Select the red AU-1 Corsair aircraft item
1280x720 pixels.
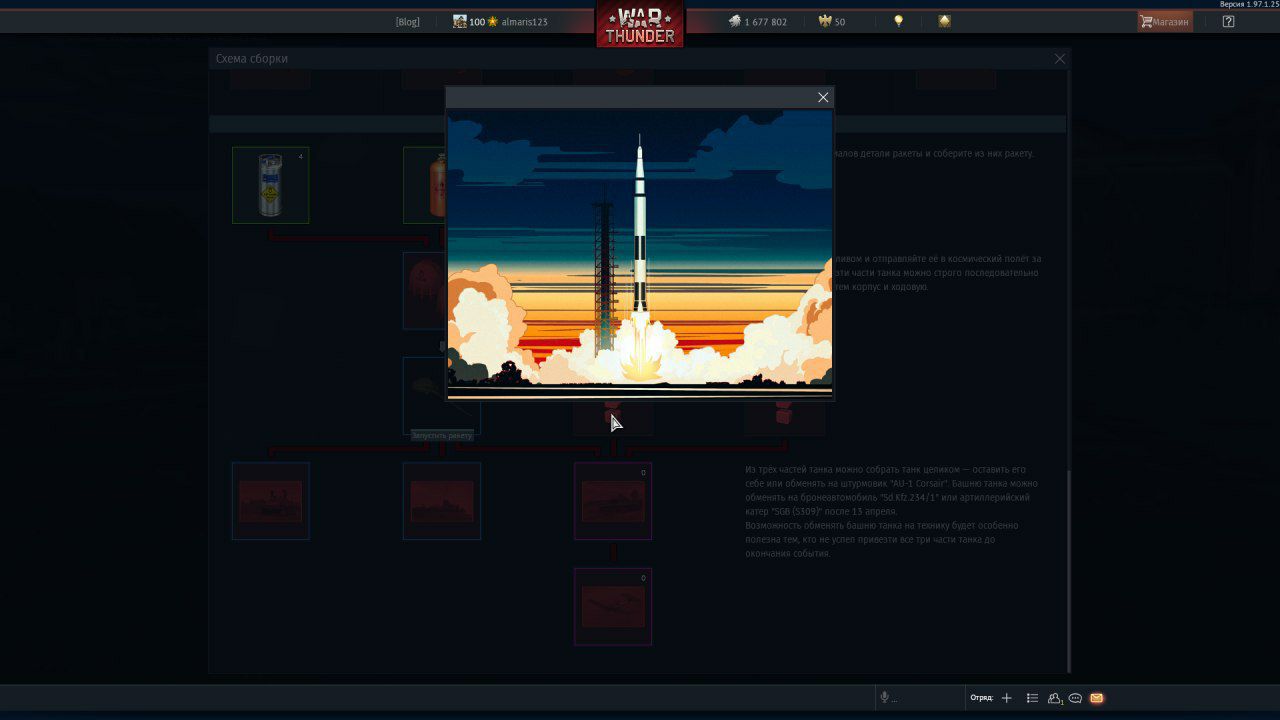point(613,607)
